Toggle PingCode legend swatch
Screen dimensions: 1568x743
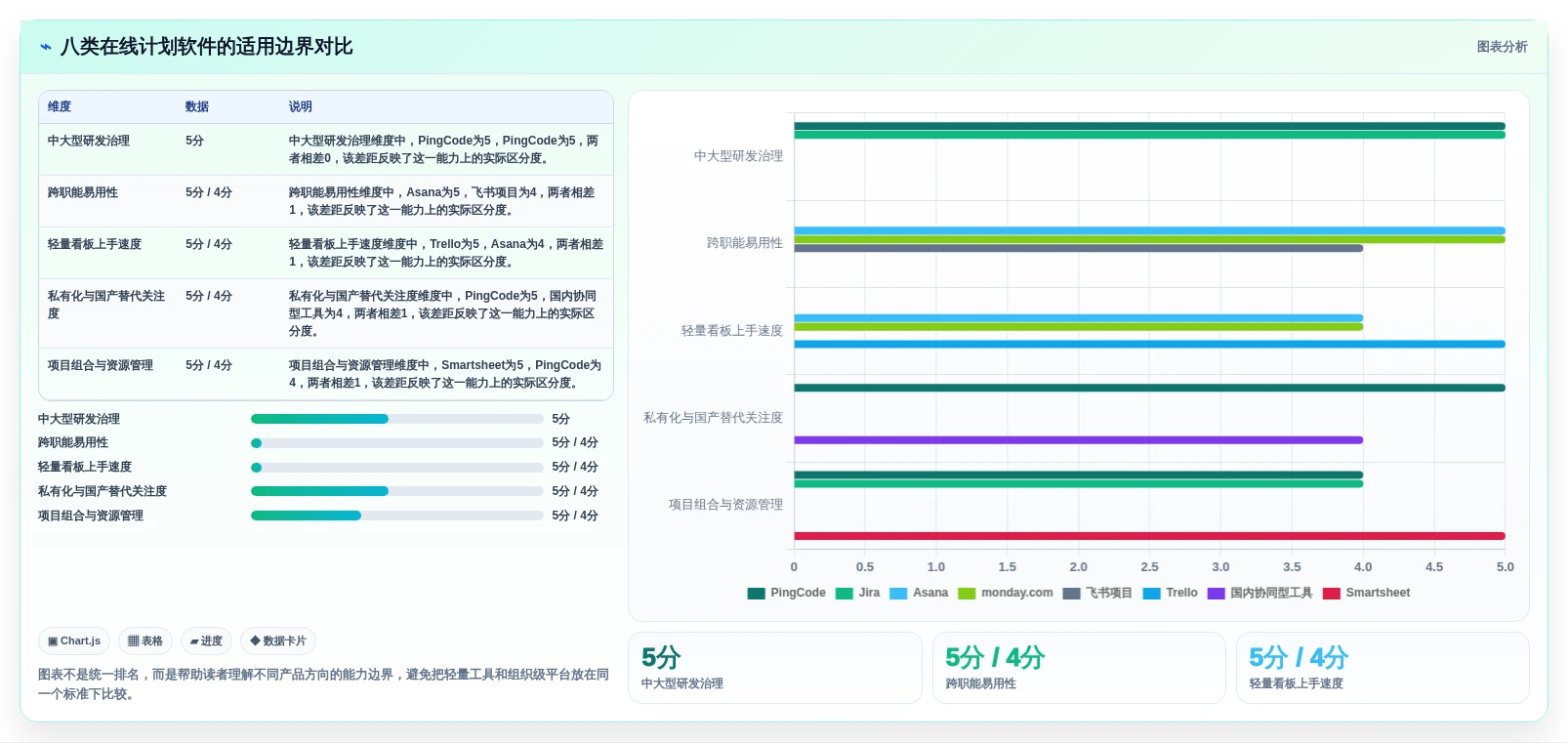757,594
